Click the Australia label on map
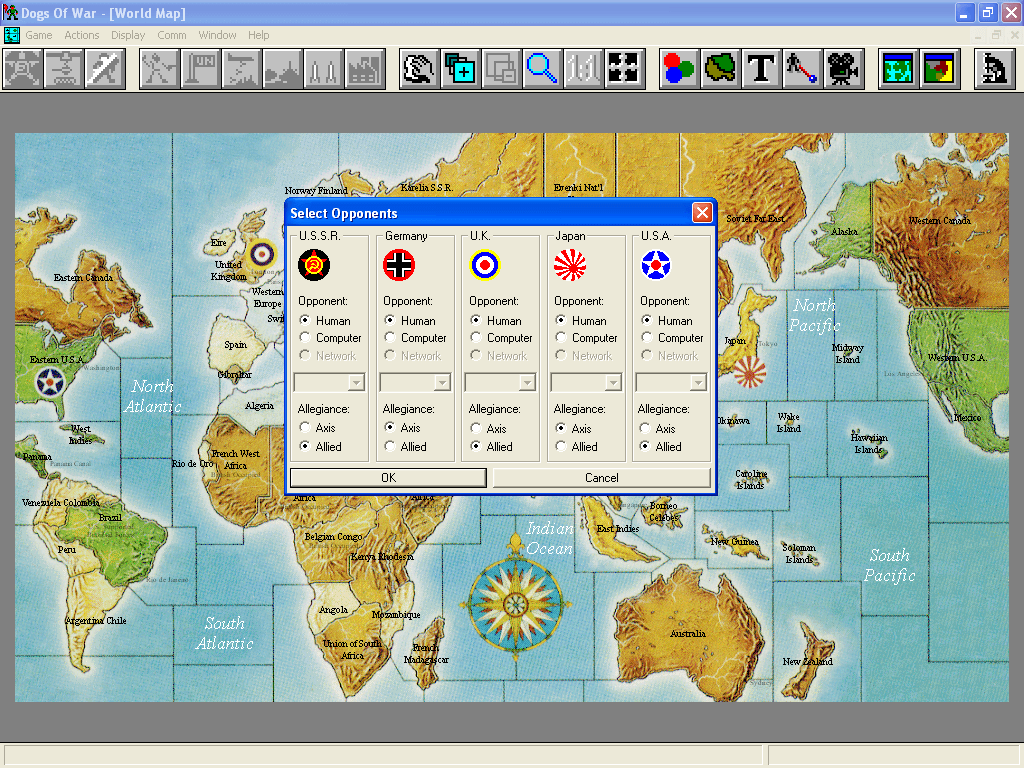This screenshot has width=1024, height=768. point(688,633)
